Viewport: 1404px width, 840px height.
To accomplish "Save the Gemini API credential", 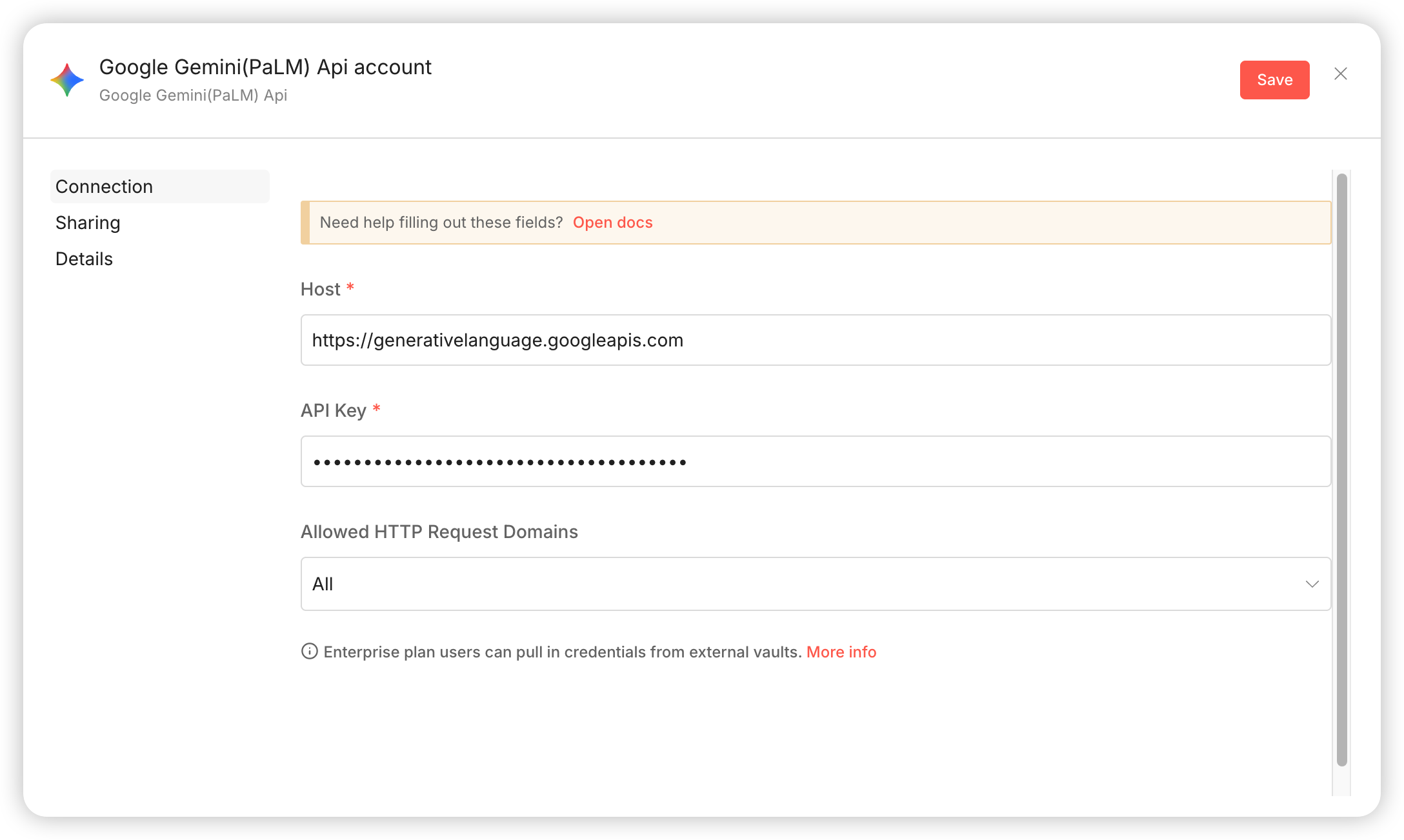I will [x=1274, y=80].
